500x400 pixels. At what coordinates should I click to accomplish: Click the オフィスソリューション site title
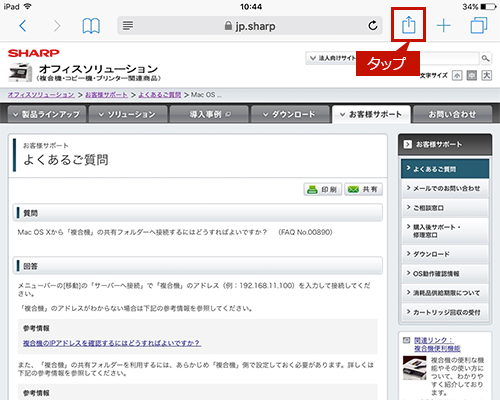coord(98,69)
